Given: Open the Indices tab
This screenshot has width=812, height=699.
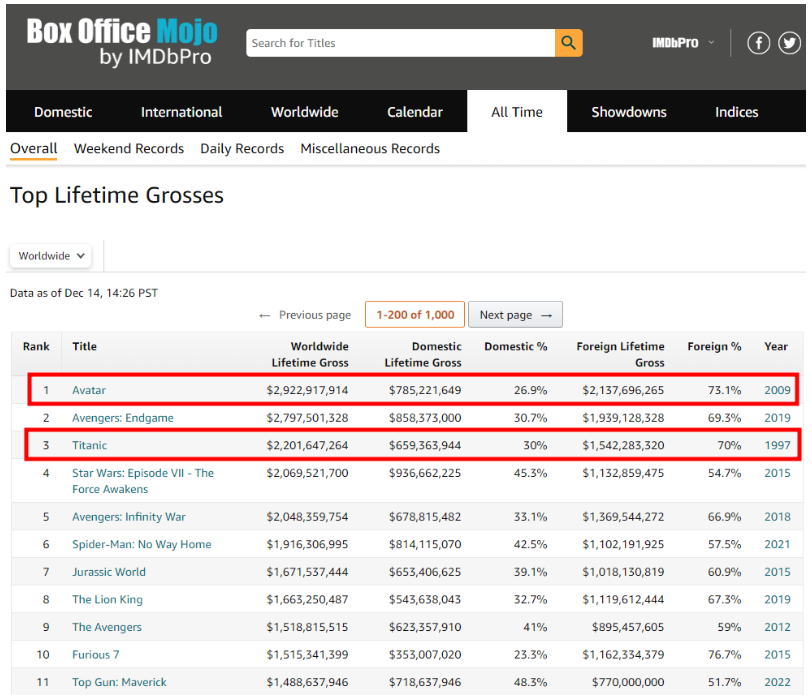Looking at the screenshot, I should click(736, 112).
